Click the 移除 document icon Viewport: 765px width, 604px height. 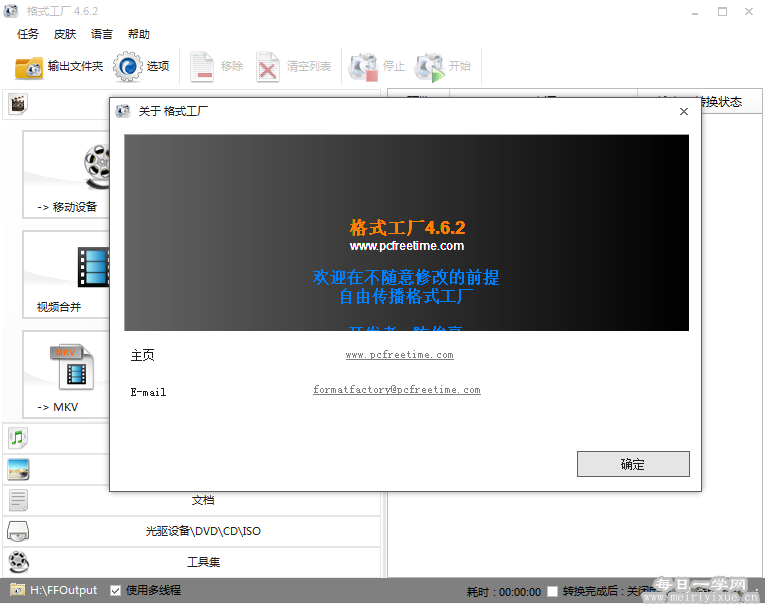(x=202, y=66)
